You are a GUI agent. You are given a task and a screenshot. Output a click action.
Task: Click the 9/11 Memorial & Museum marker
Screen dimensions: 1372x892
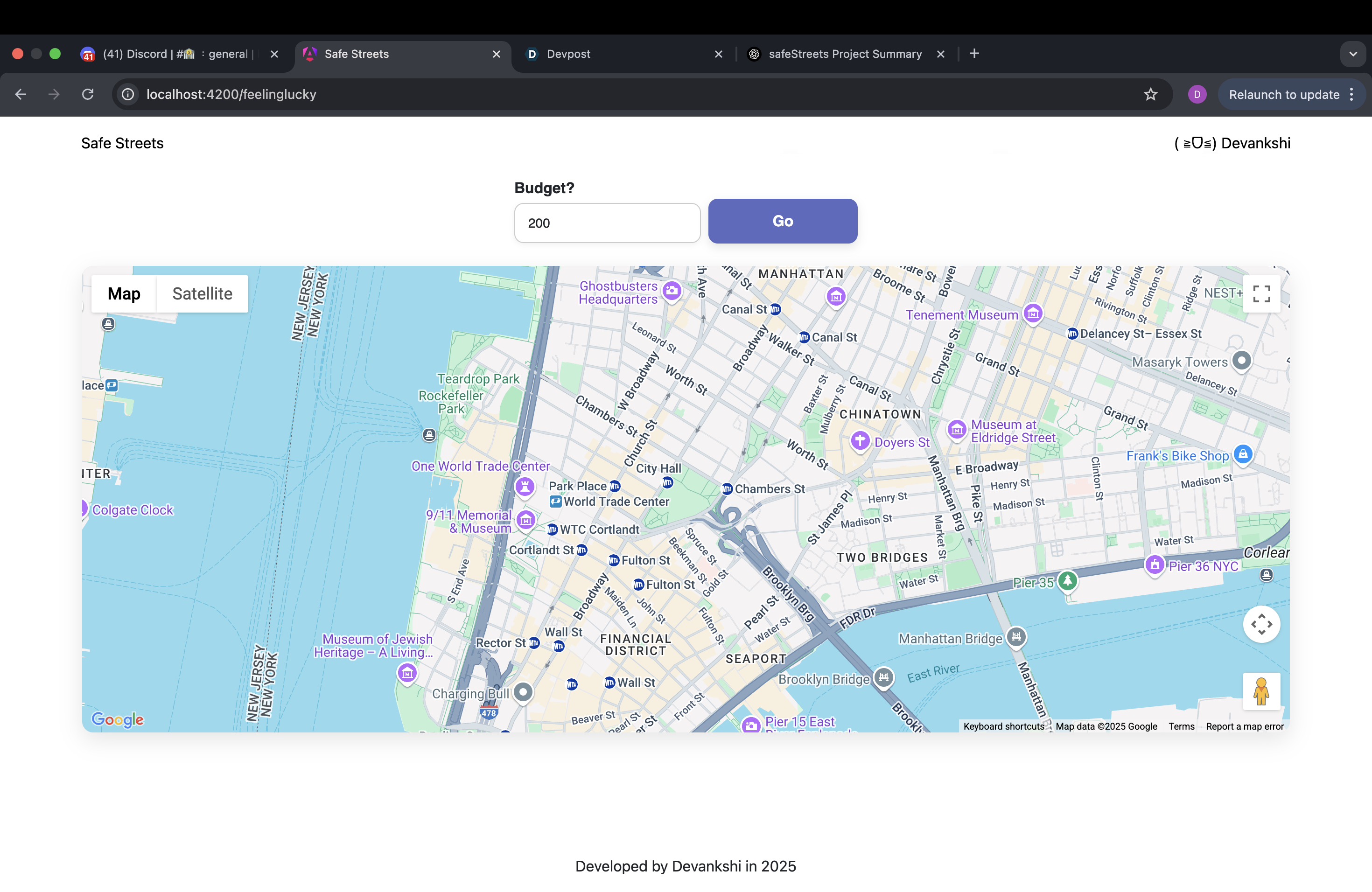(525, 520)
